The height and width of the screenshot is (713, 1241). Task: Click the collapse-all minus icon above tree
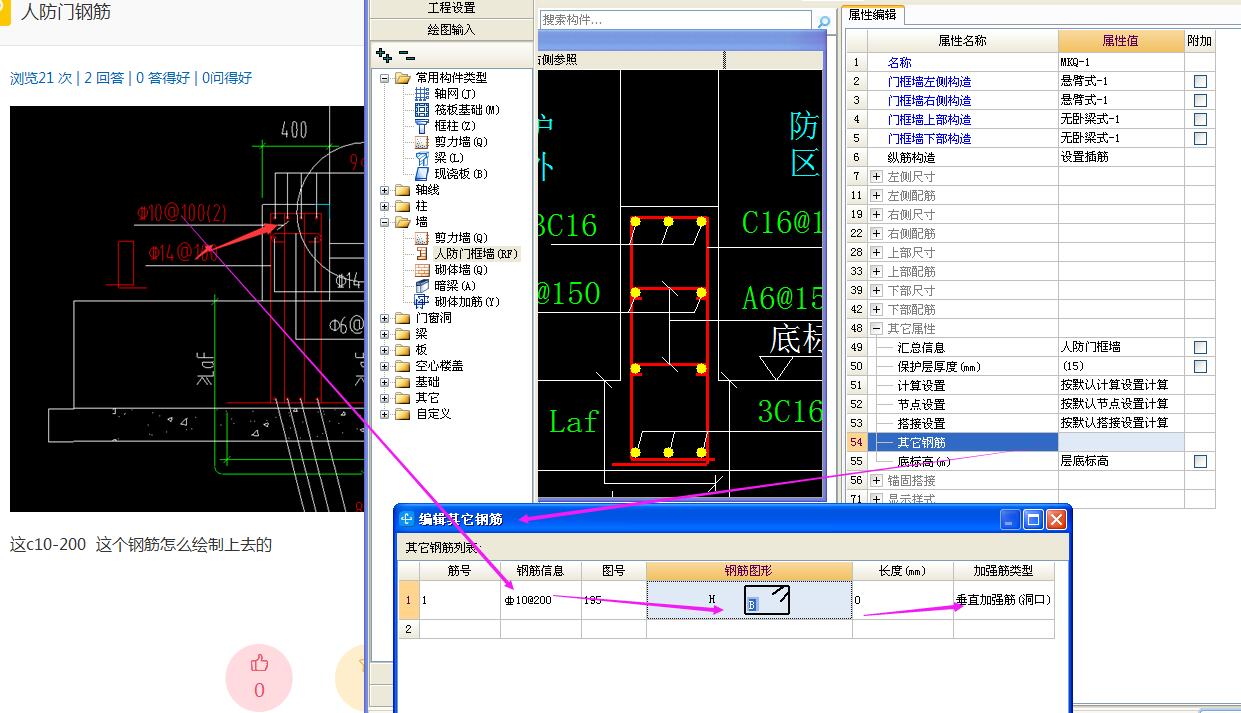(406, 56)
